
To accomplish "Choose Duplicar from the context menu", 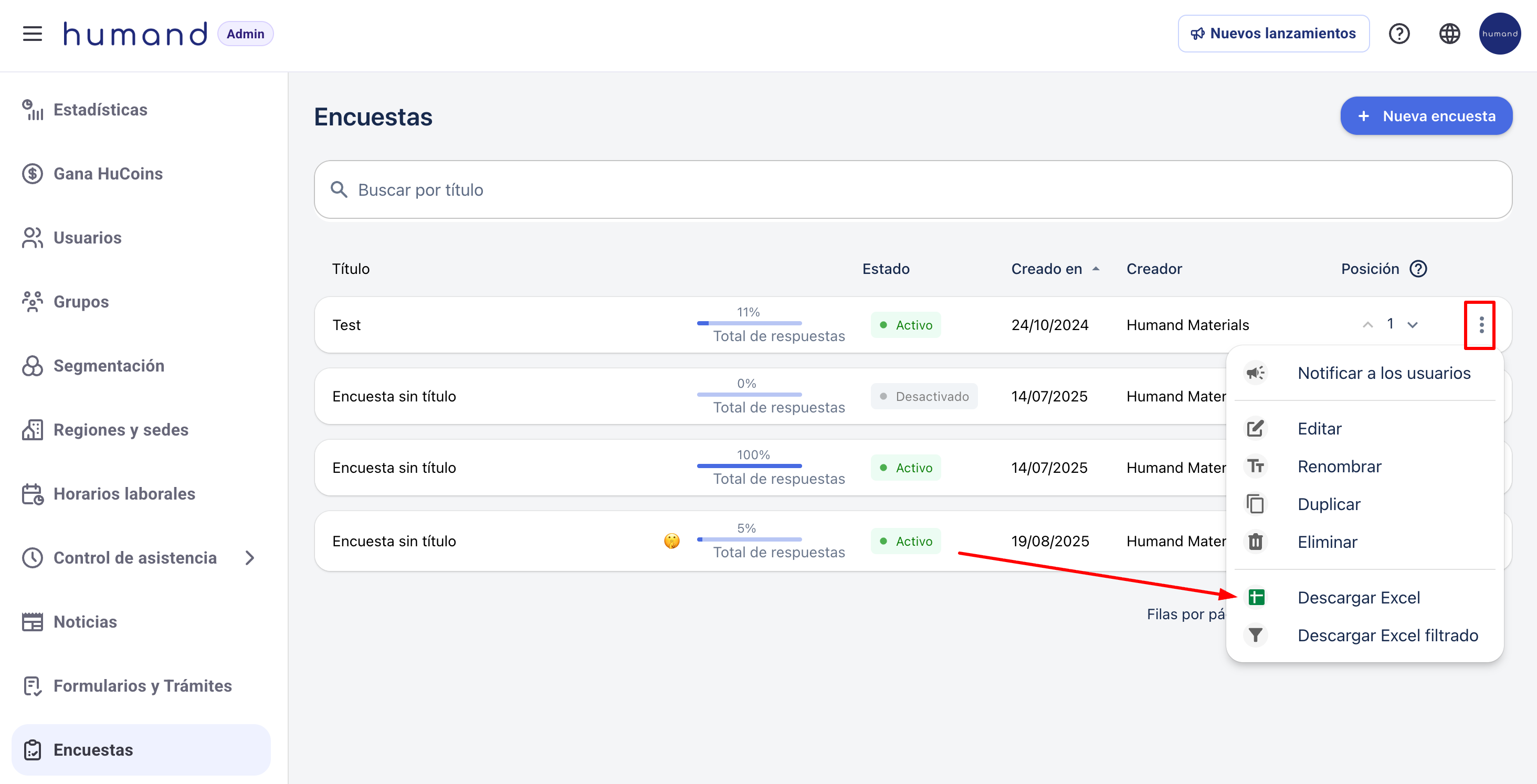I will coord(1329,504).
